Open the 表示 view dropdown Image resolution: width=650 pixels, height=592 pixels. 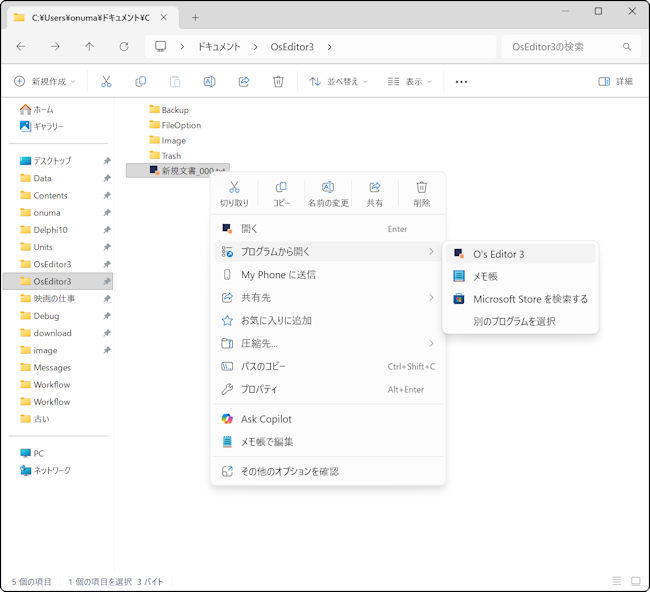(410, 82)
